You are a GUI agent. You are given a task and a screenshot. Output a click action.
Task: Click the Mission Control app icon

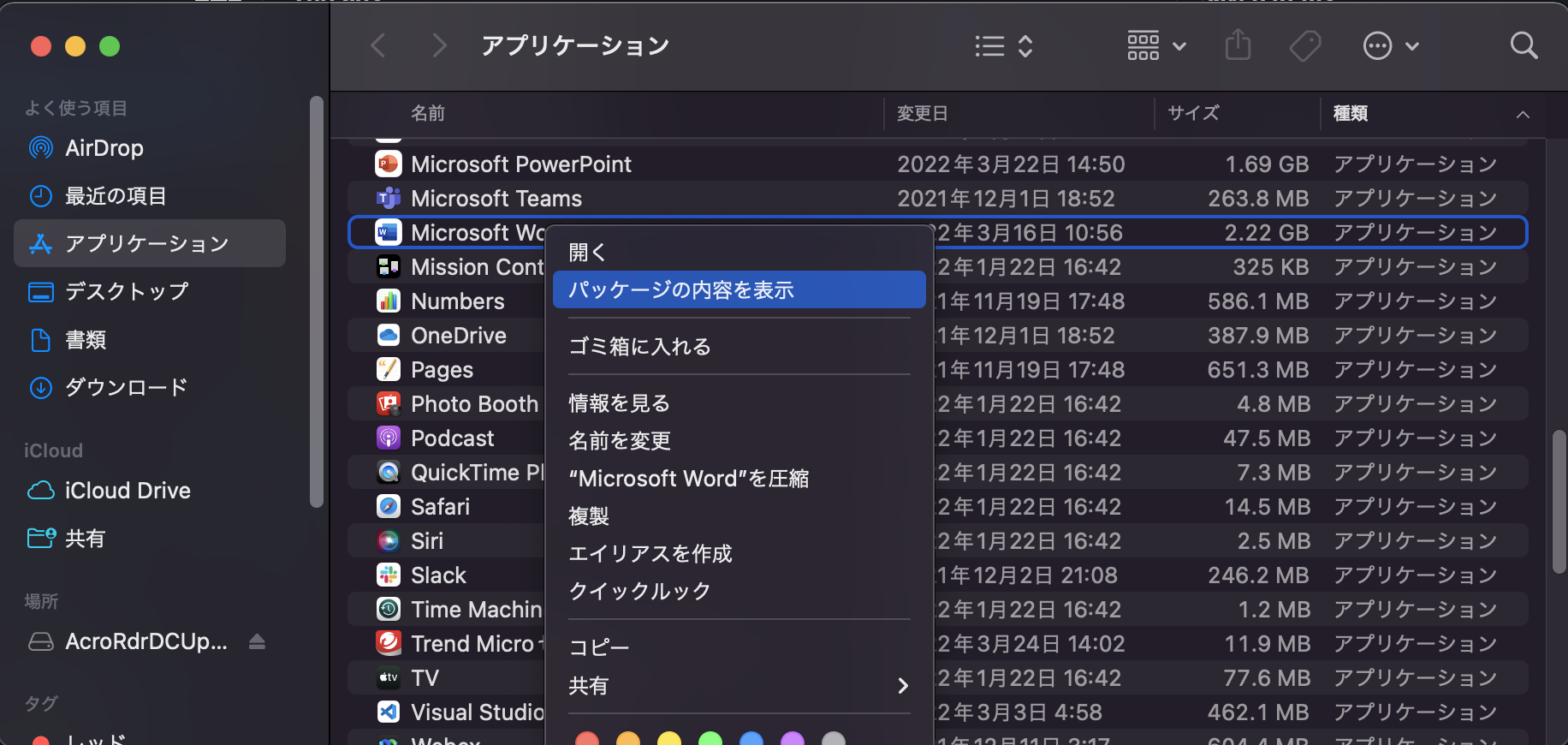click(x=389, y=266)
